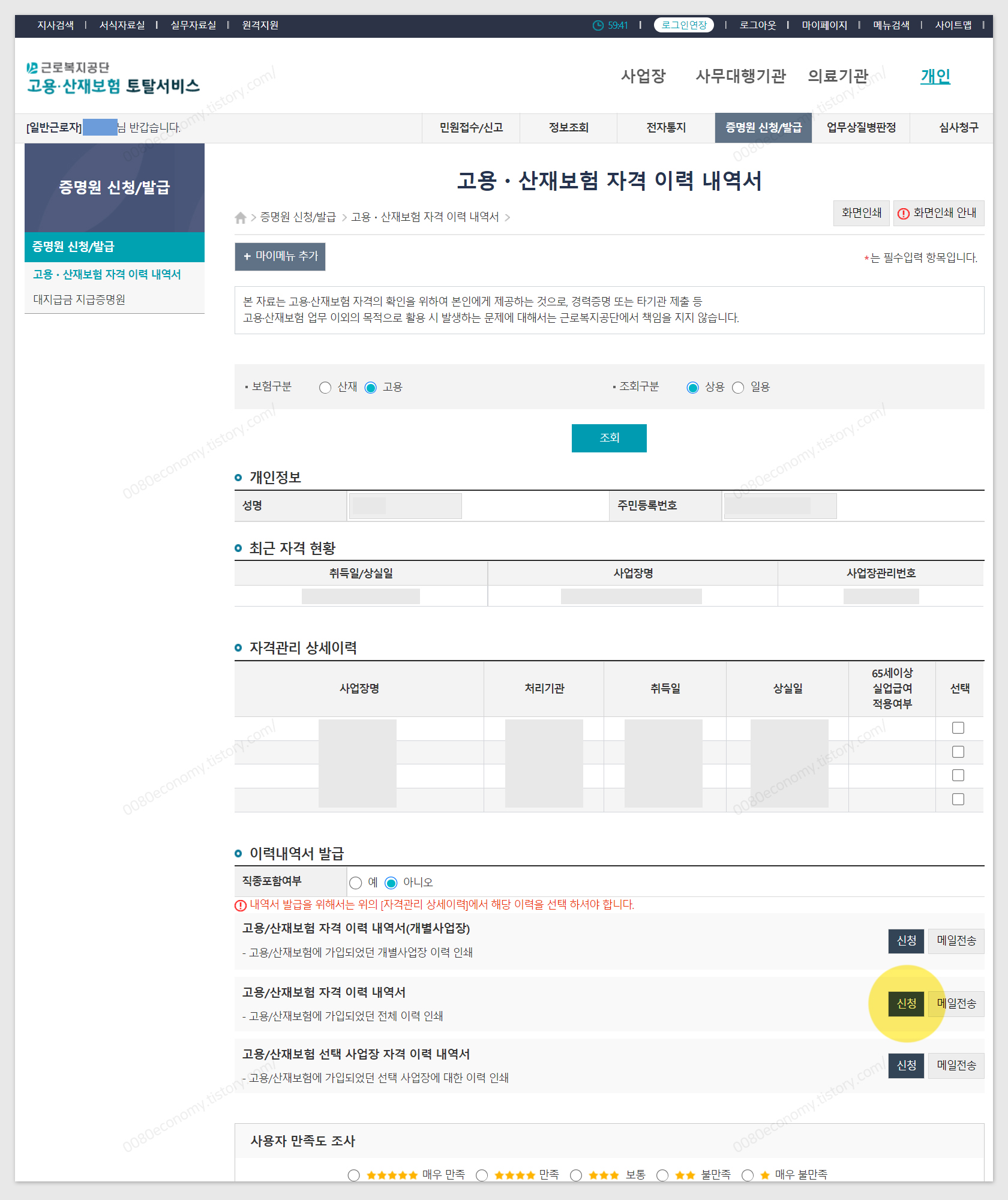The height and width of the screenshot is (1200, 1008).
Task: Click the 조회 search button
Action: click(609, 437)
